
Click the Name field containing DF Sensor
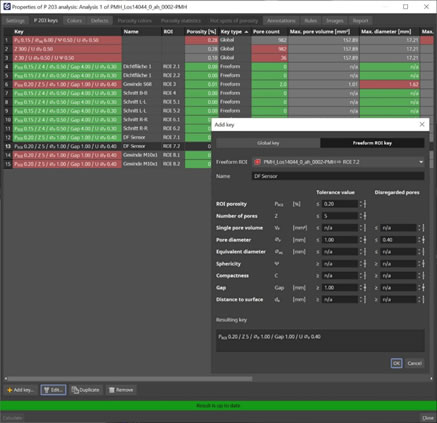(338, 176)
